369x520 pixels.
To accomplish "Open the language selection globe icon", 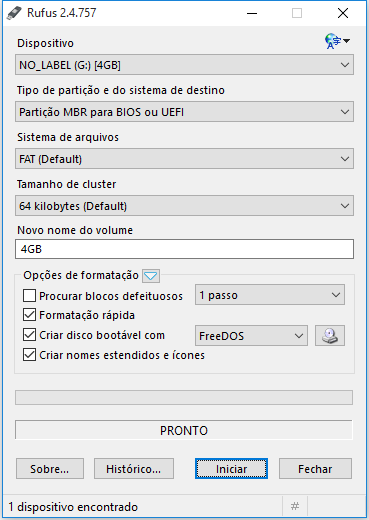I will [x=337, y=41].
